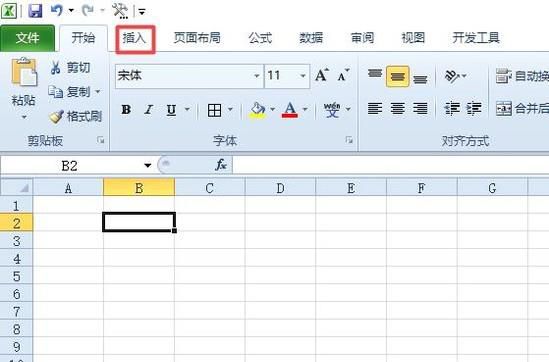
Task: Increase indent icon
Action: 474,109
